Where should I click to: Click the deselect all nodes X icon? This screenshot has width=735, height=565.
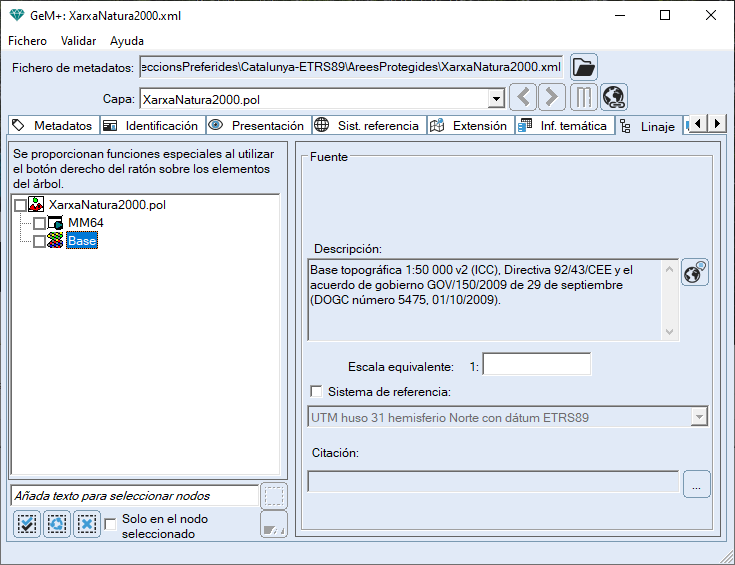87,523
